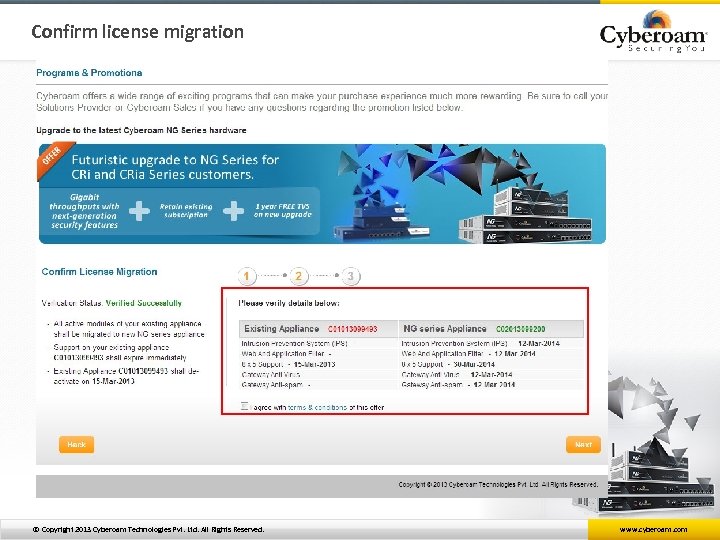Open the terms & conditions link
720x540 pixels.
[x=317, y=407]
